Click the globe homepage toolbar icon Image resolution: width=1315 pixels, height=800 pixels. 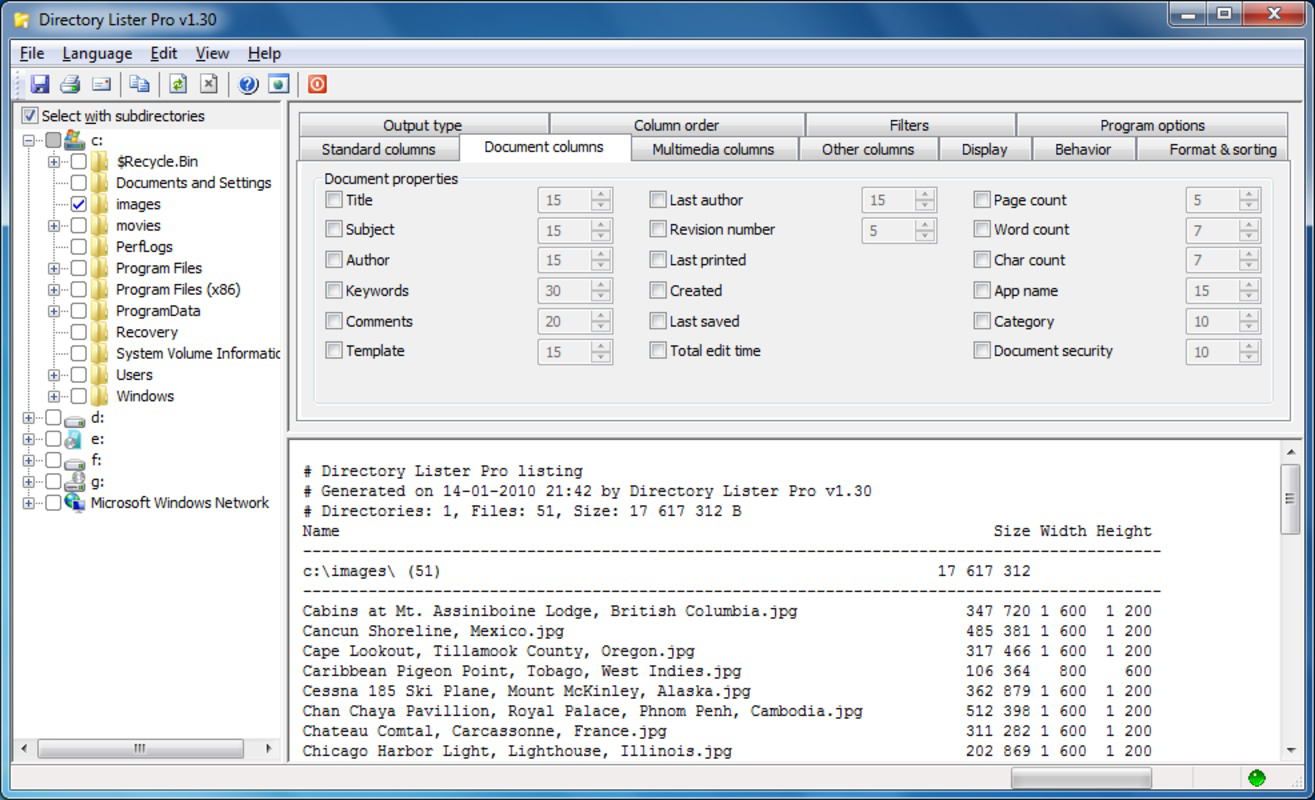pos(279,84)
